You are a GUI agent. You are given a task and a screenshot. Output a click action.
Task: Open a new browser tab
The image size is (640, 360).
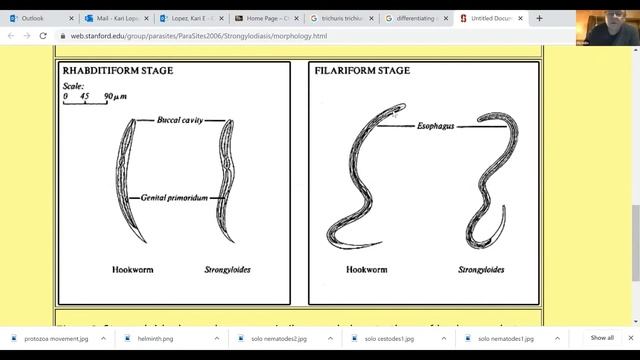tap(539, 18)
